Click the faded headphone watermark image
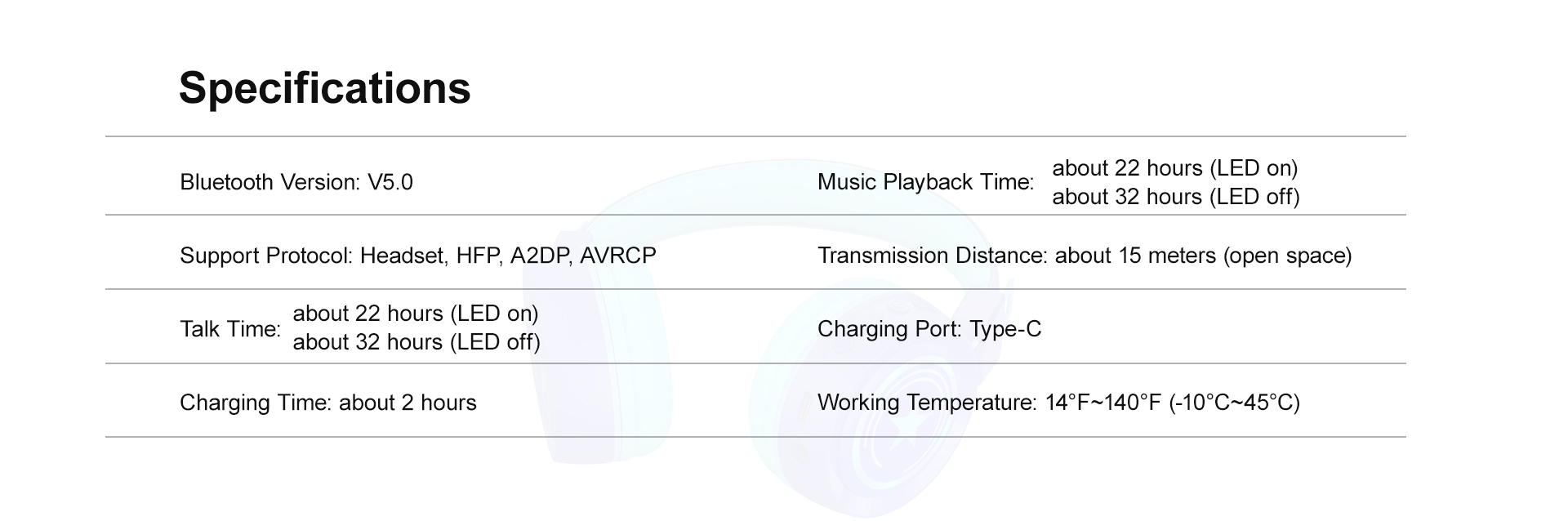1568x521 pixels. click(x=772, y=339)
